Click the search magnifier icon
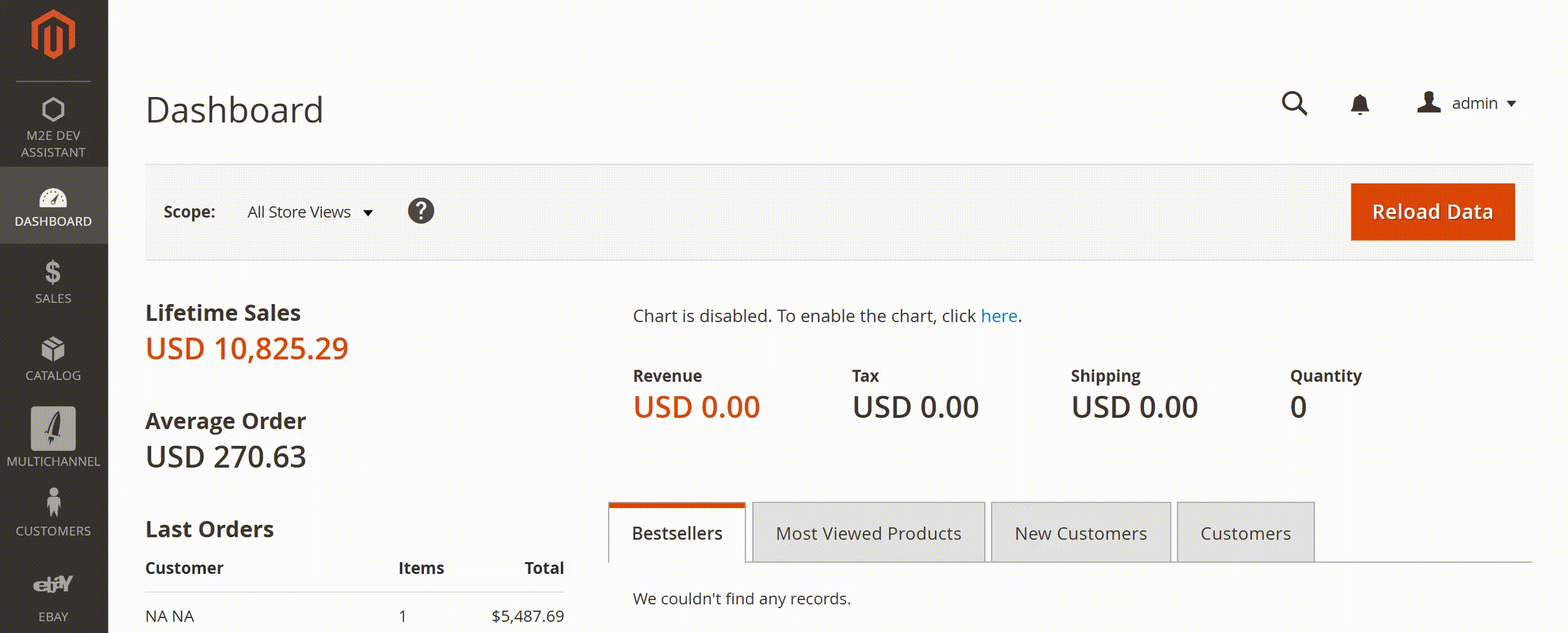 1294,104
